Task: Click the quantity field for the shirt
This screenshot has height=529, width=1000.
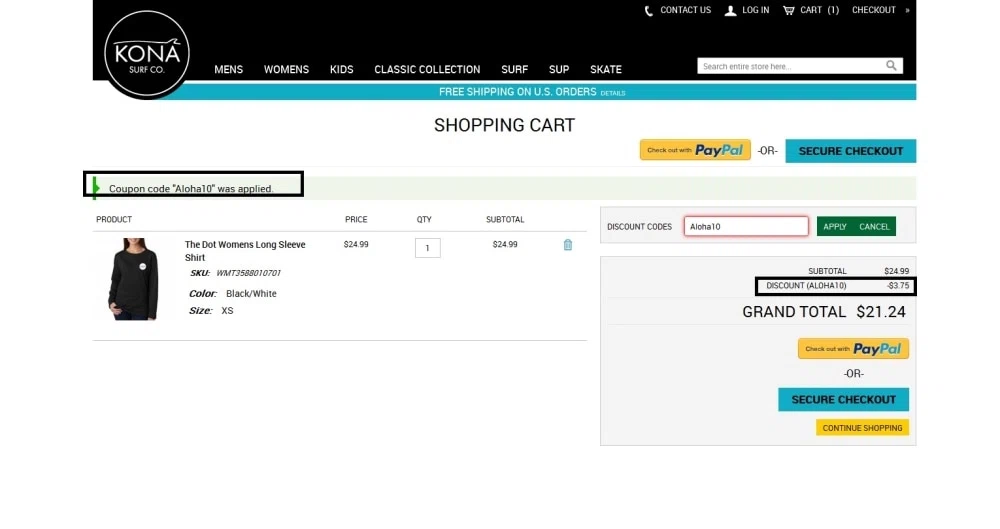Action: (x=427, y=248)
